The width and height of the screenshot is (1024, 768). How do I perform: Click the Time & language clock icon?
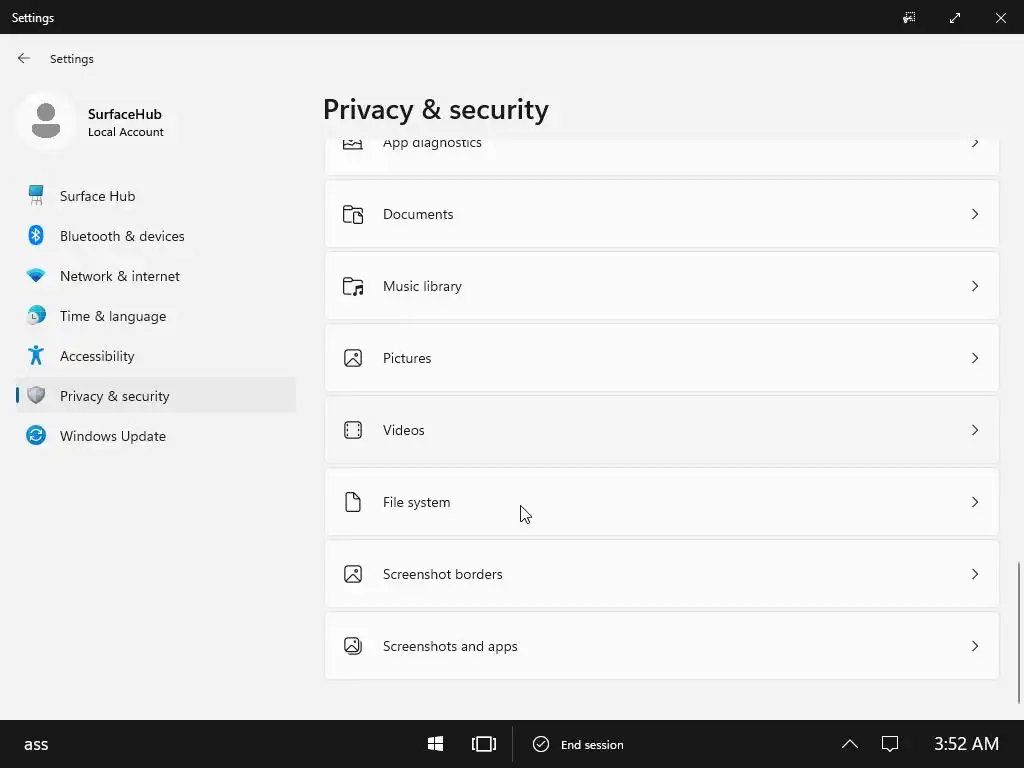36,315
